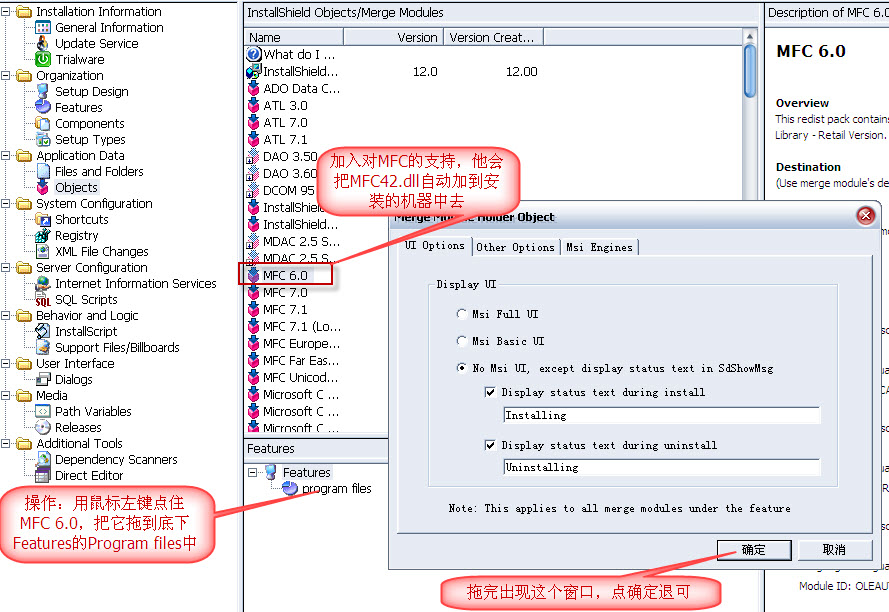The height and width of the screenshot is (612, 889).
Task: Collapse the Server Configuration tree node
Action: [6, 267]
